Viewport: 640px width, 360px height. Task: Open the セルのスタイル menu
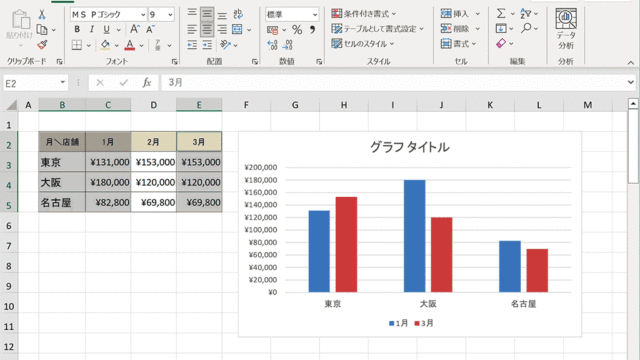click(362, 44)
